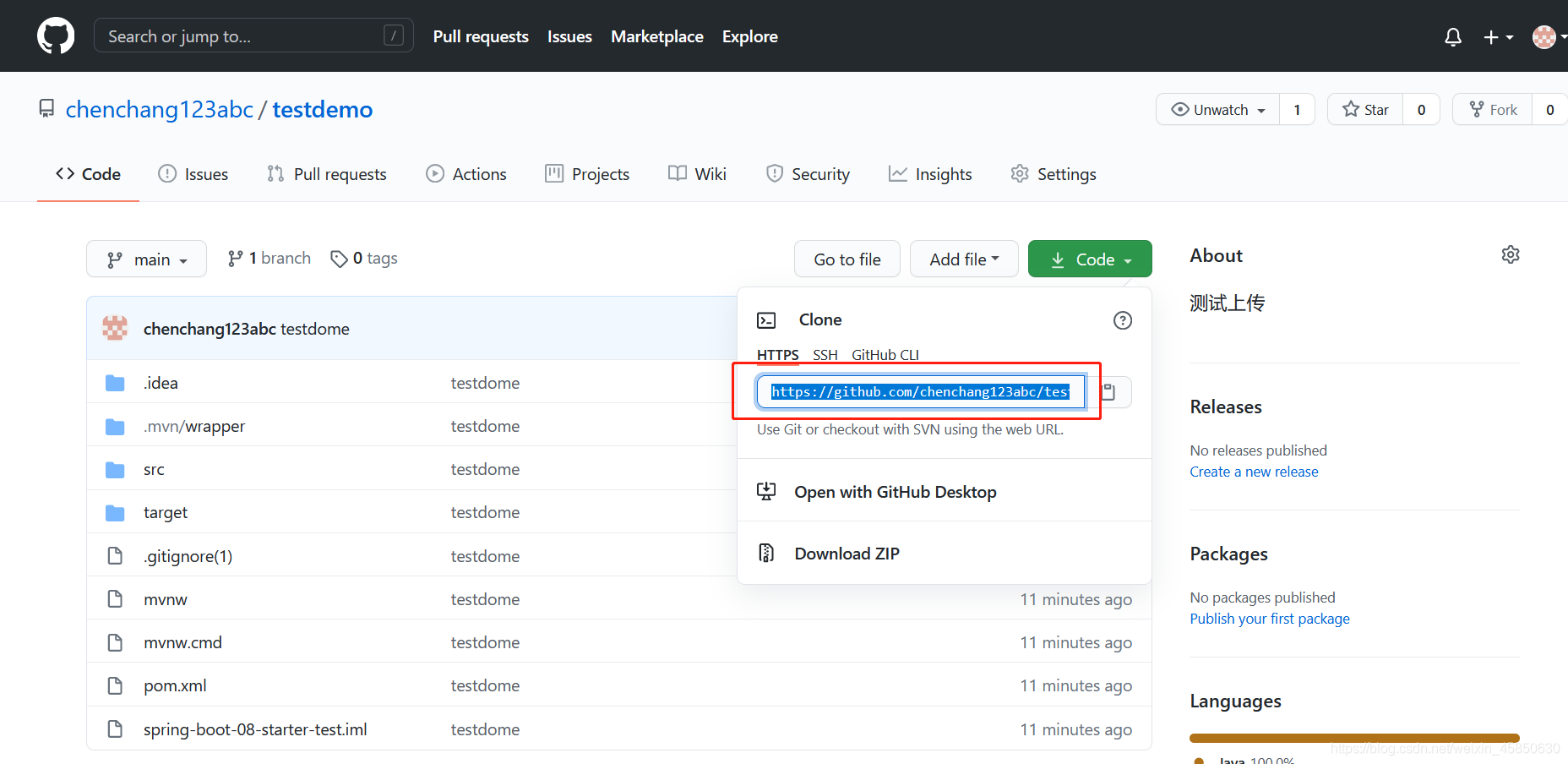This screenshot has width=1568, height=764.
Task: Click the ZIP file icon
Action: 766,554
